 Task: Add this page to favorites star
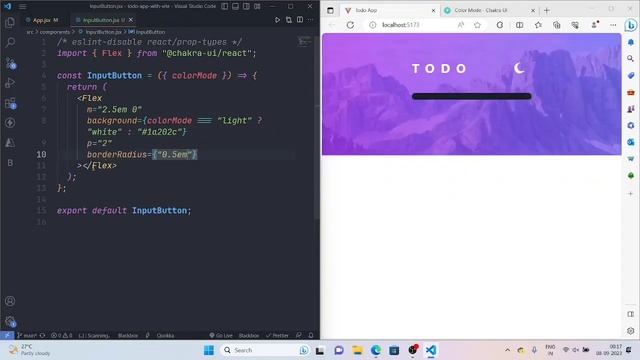478,25
